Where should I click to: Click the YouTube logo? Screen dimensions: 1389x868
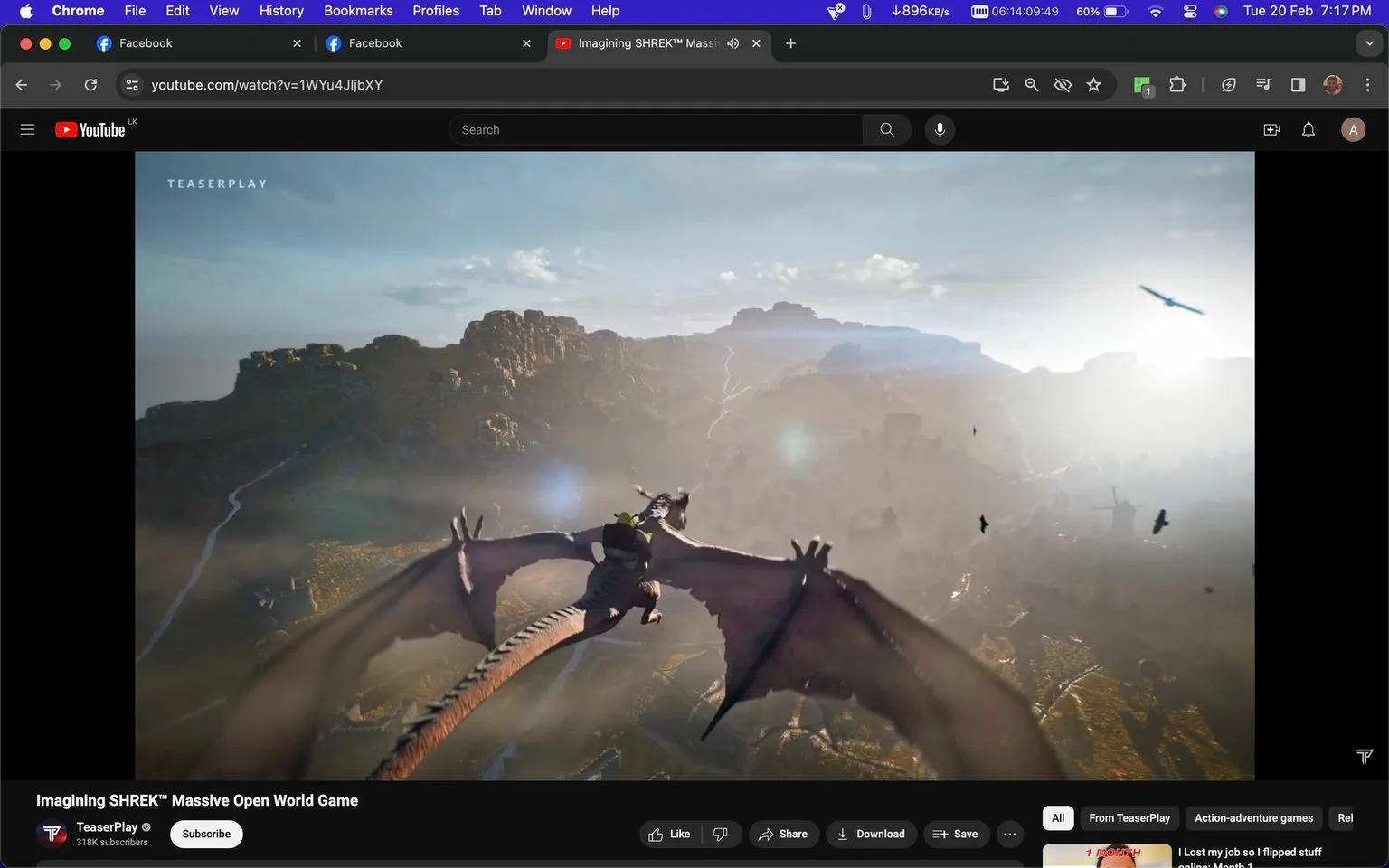pos(90,129)
